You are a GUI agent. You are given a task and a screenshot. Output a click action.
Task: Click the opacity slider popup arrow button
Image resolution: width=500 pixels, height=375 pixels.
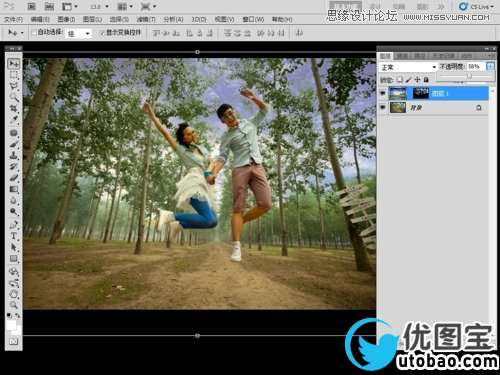click(x=490, y=66)
